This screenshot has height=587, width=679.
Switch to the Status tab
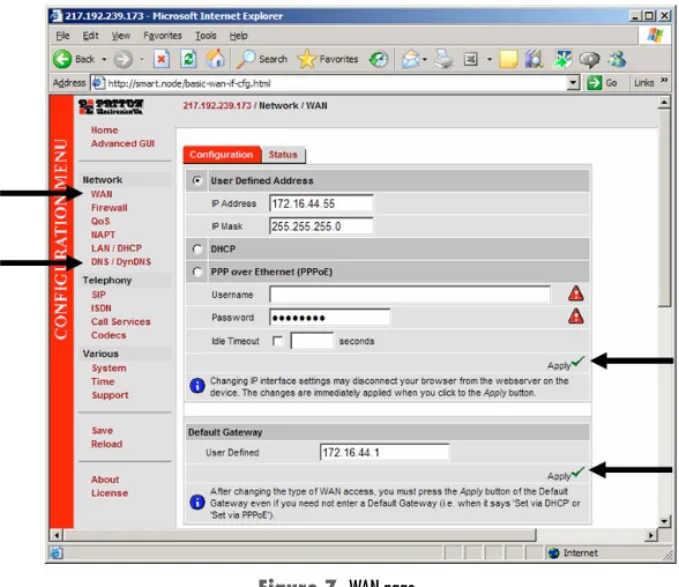(x=283, y=155)
